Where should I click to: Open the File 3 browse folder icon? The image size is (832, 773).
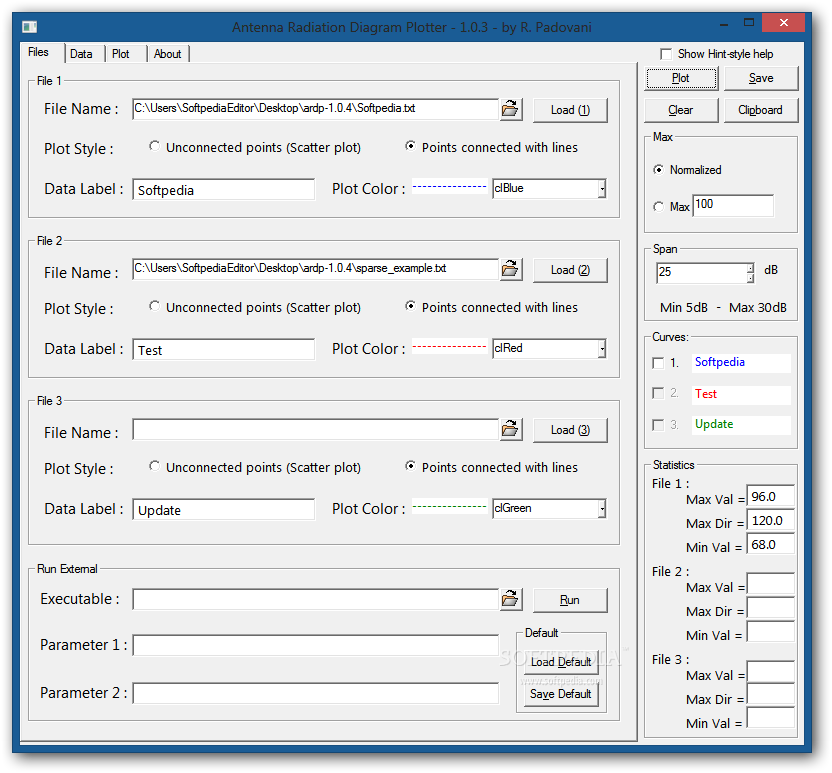click(510, 429)
